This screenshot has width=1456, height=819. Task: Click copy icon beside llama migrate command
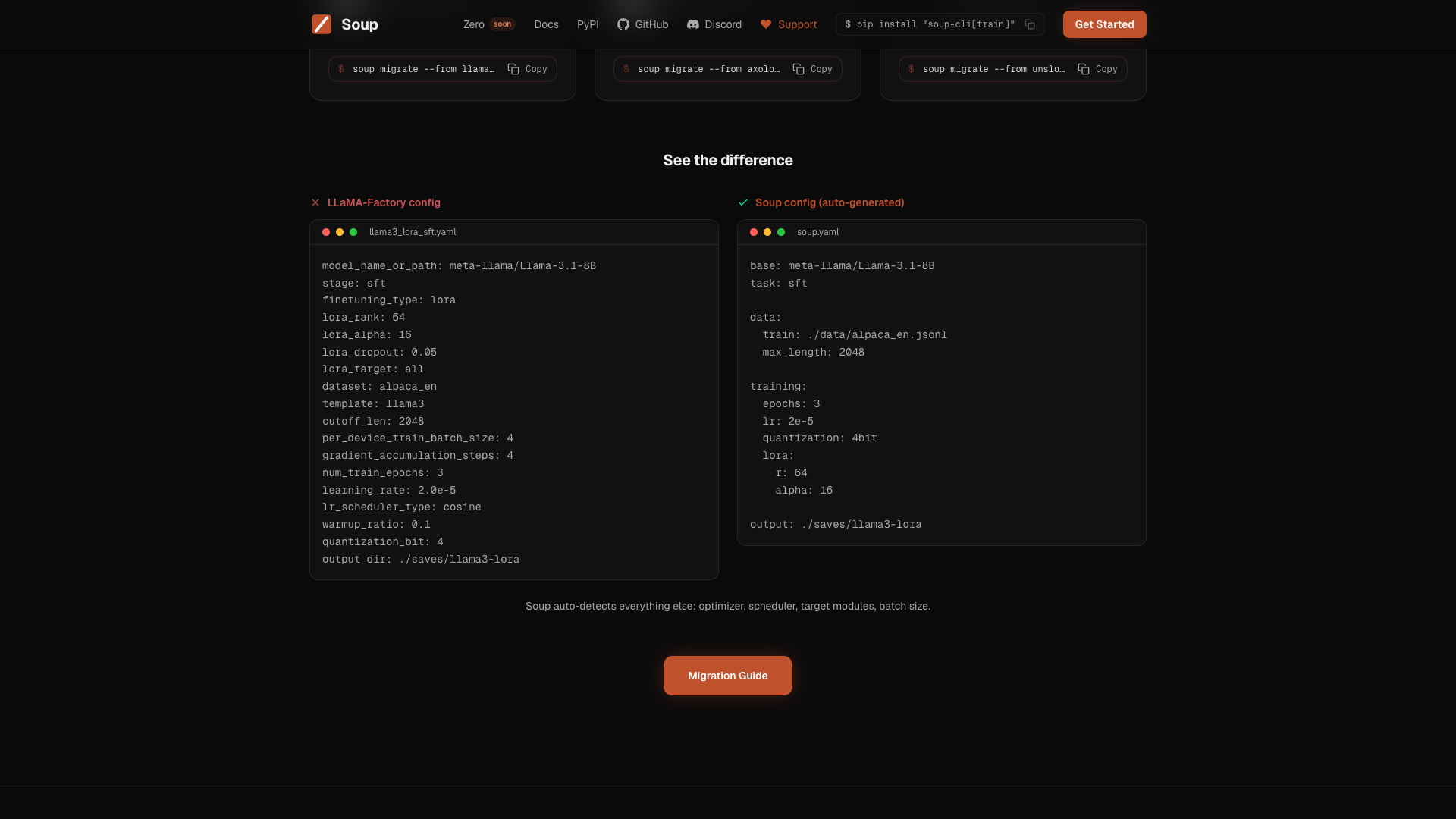coord(513,69)
